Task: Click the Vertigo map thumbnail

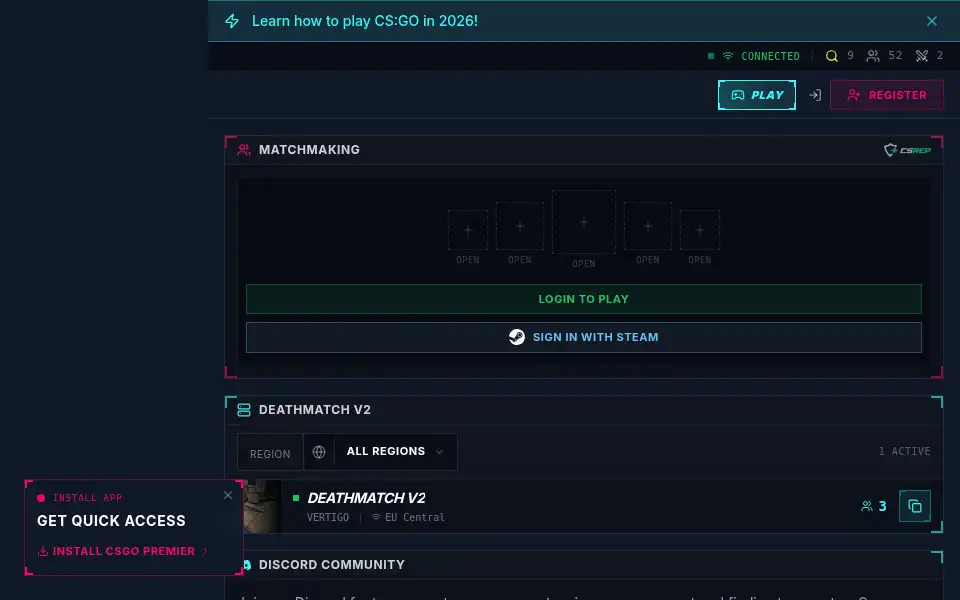Action: pyautogui.click(x=263, y=506)
